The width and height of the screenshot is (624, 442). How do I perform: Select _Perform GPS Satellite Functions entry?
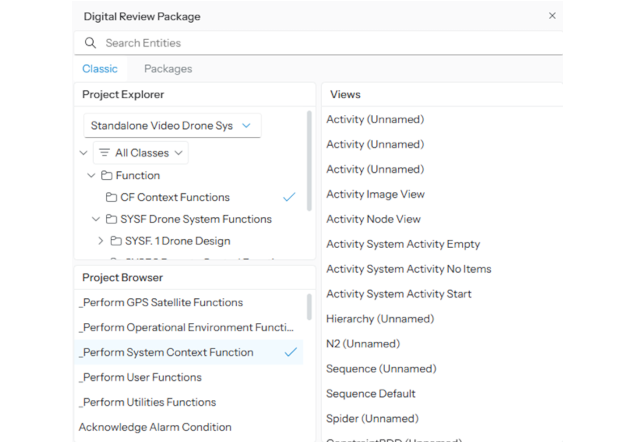point(161,302)
